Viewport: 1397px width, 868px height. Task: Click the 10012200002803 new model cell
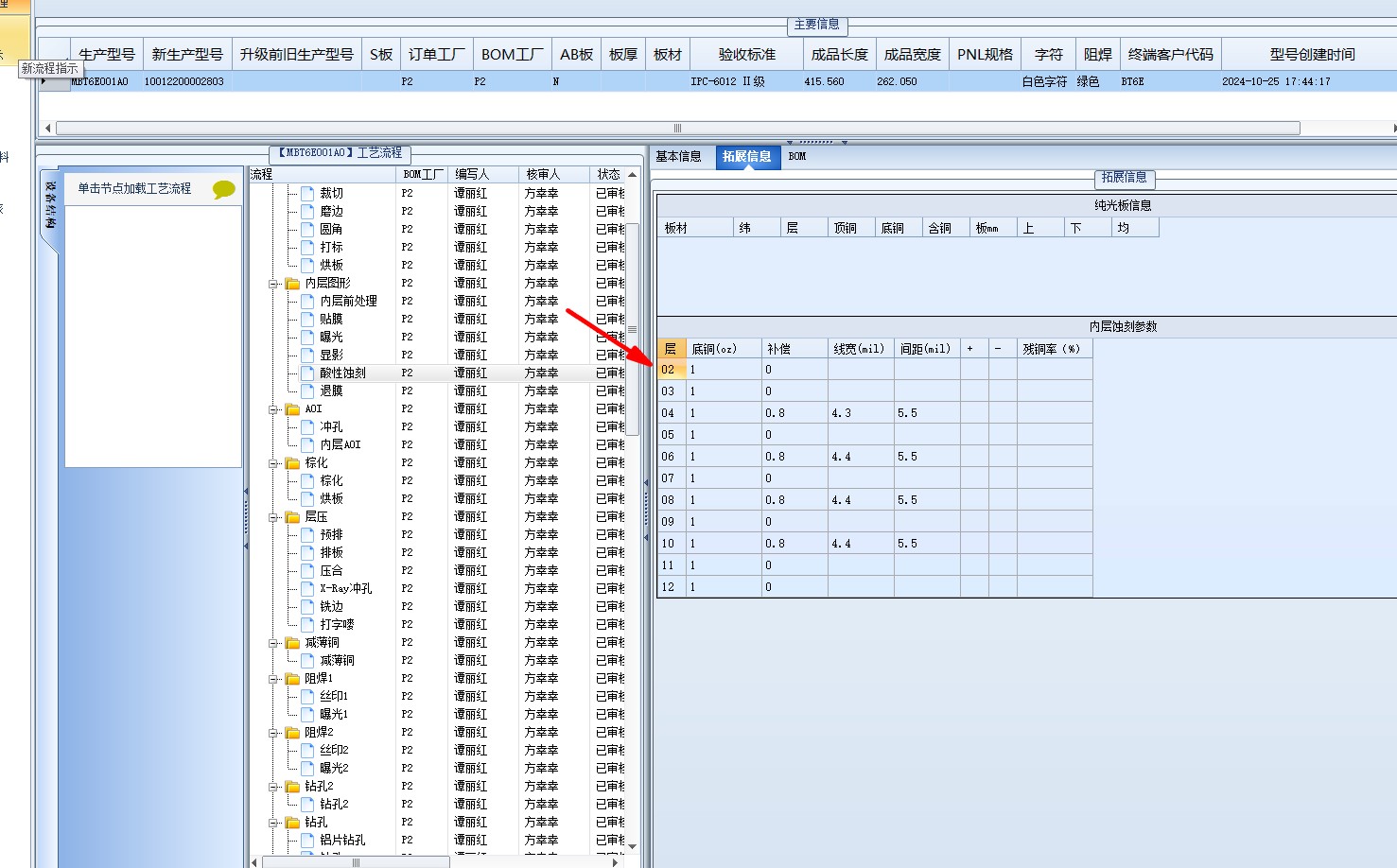pos(186,82)
